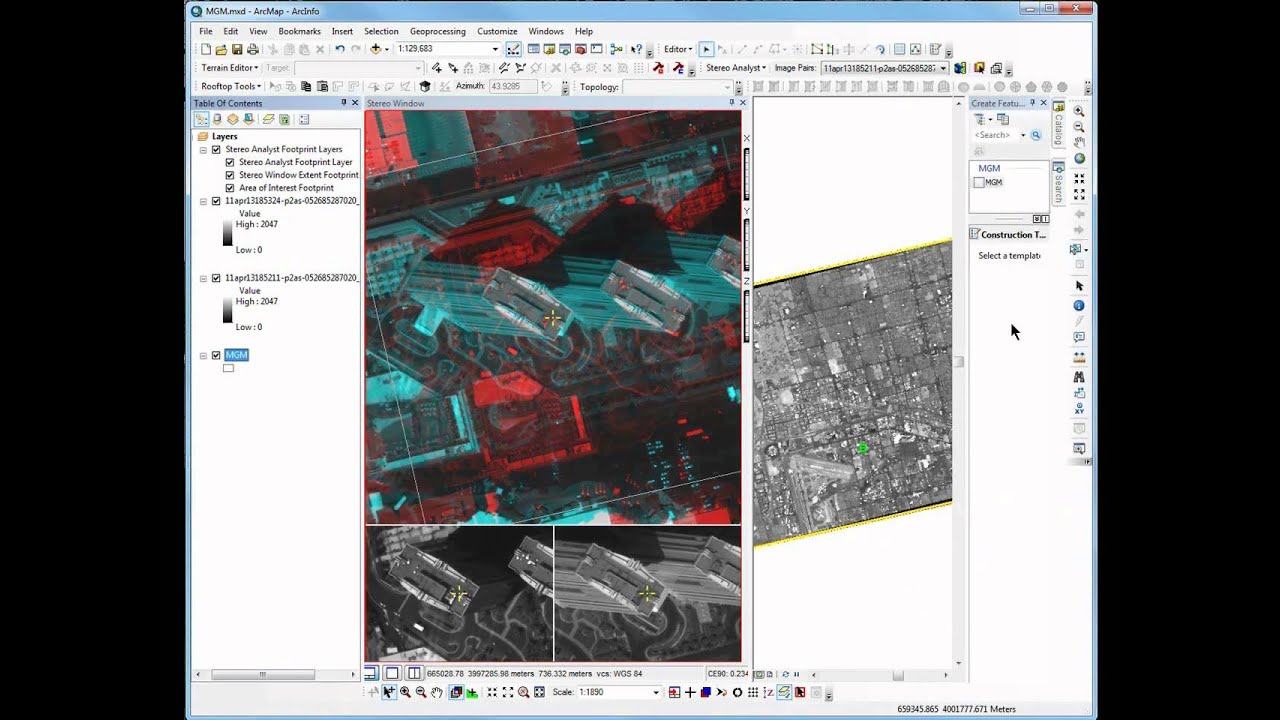Switch stereo window to split view layout
Screen dimensions: 1280x720
(414, 673)
